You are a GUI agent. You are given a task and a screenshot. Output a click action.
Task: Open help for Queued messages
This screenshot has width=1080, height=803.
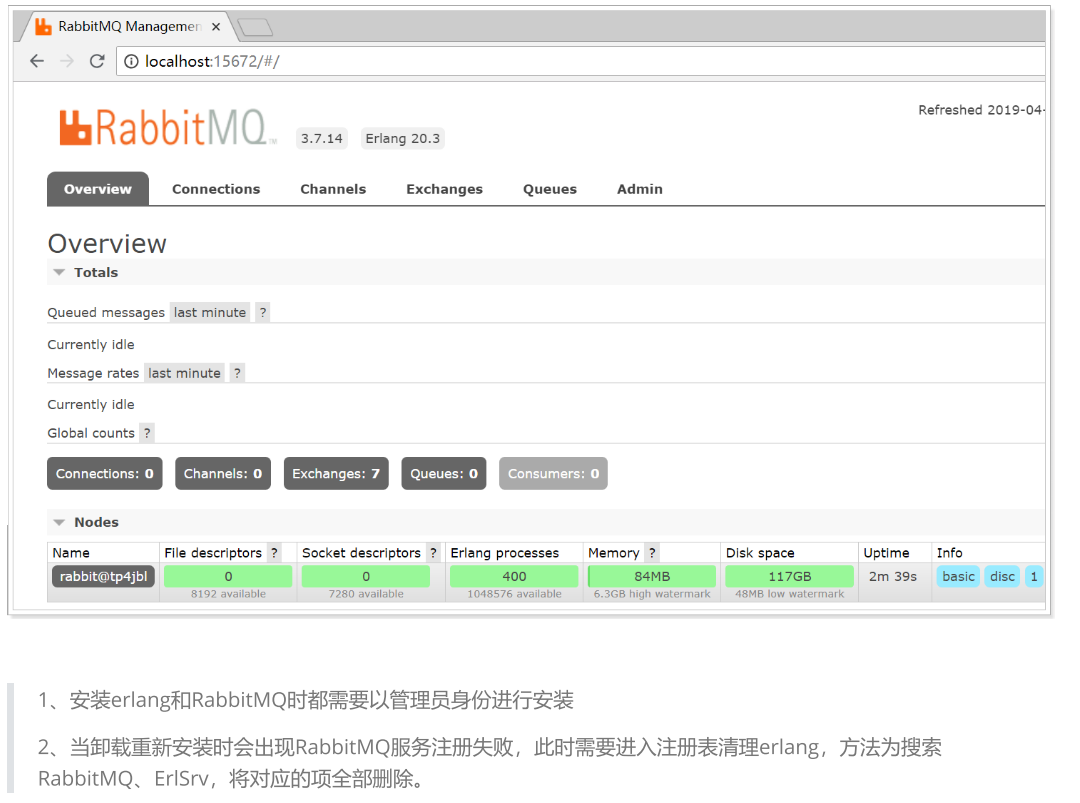[x=262, y=313]
